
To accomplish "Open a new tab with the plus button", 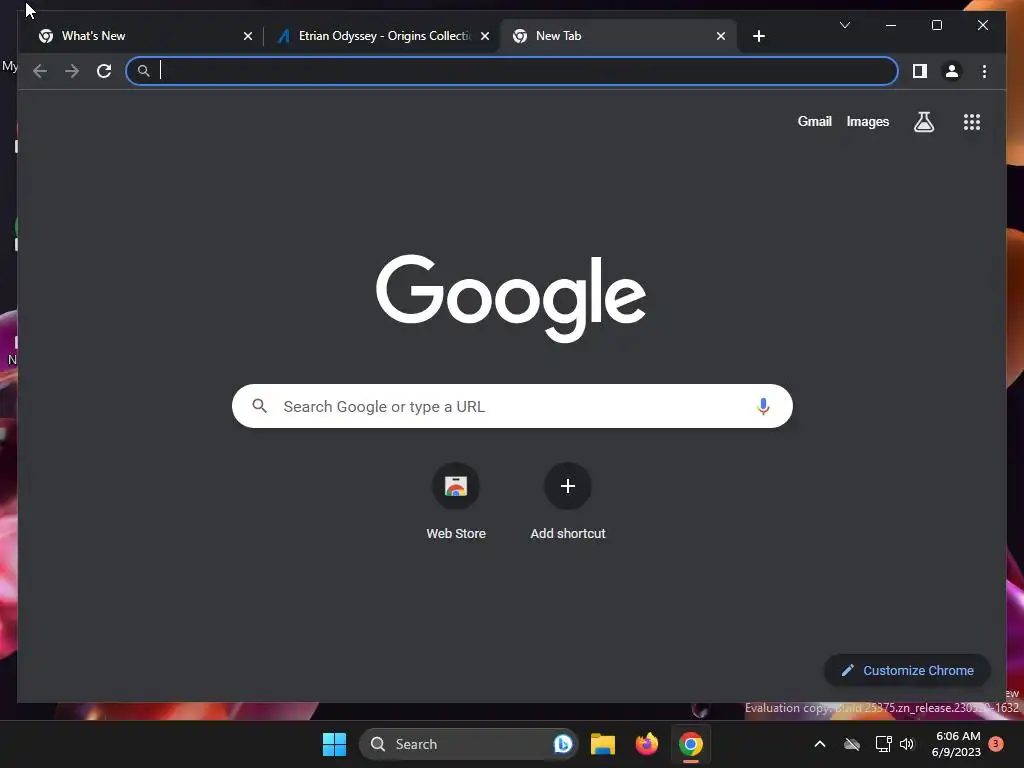I will coord(758,36).
